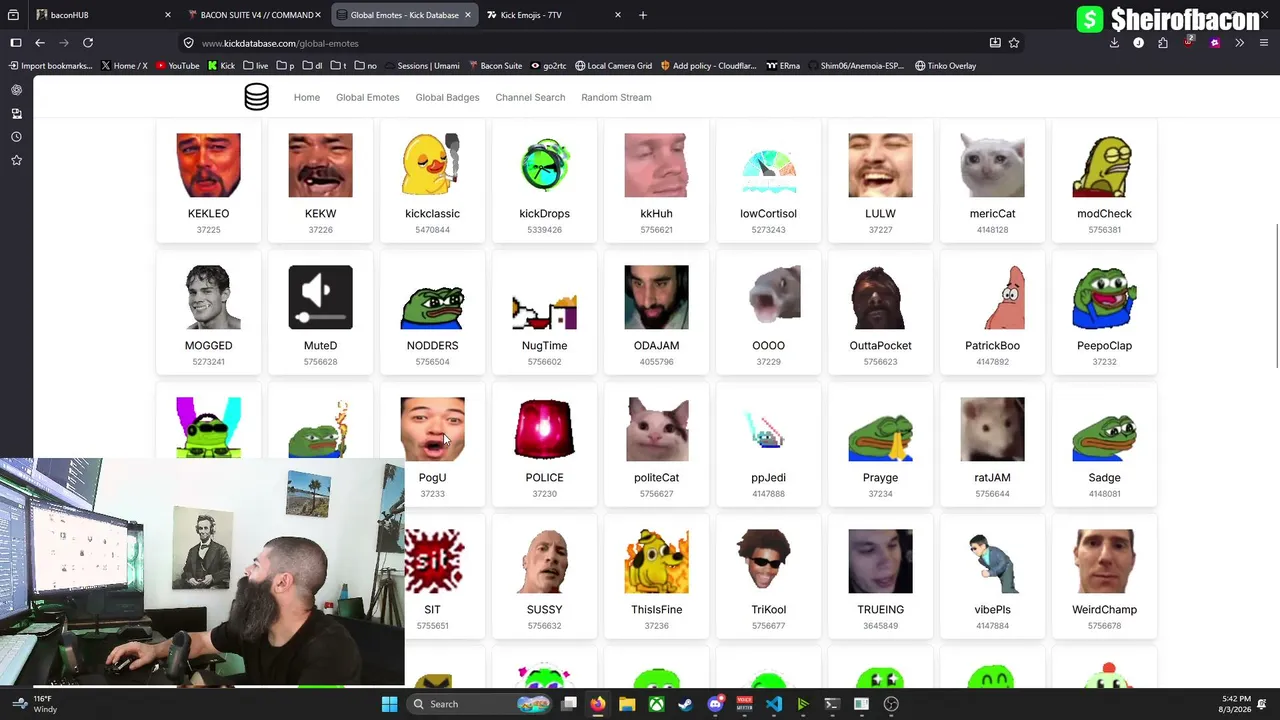Open the browser downloads icon

coord(1114,43)
